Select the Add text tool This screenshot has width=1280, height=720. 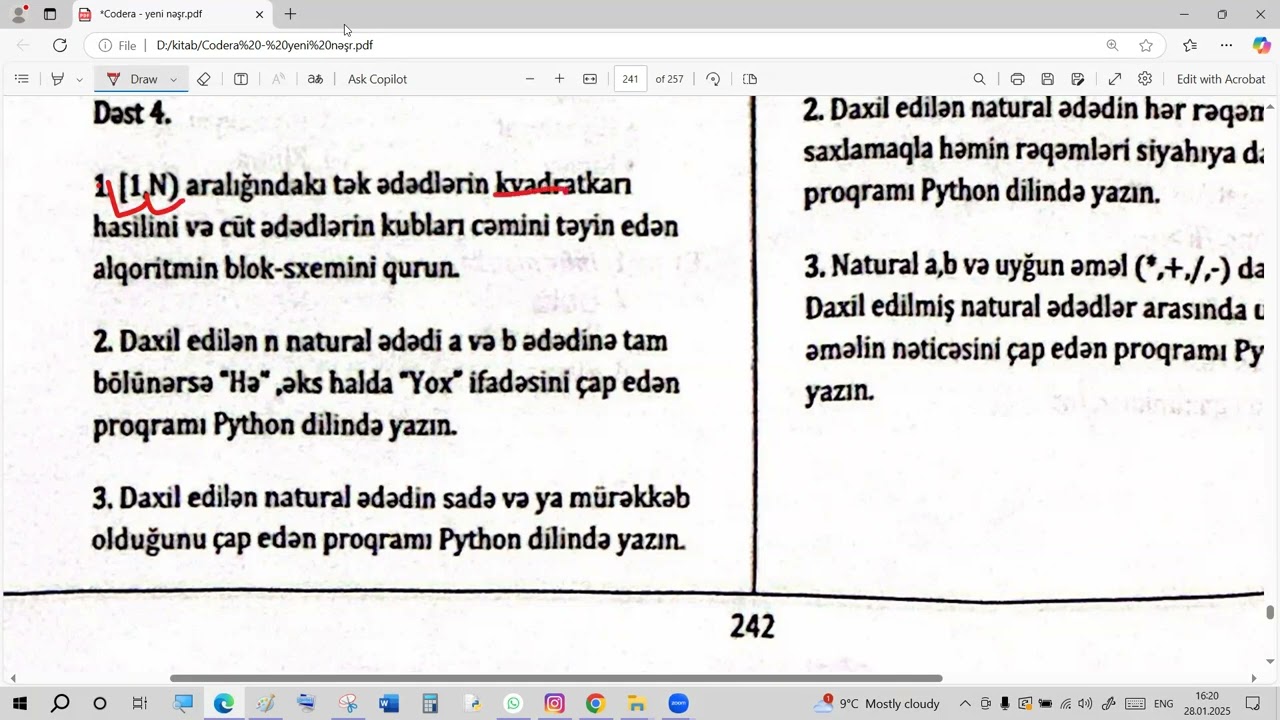pyautogui.click(x=241, y=79)
